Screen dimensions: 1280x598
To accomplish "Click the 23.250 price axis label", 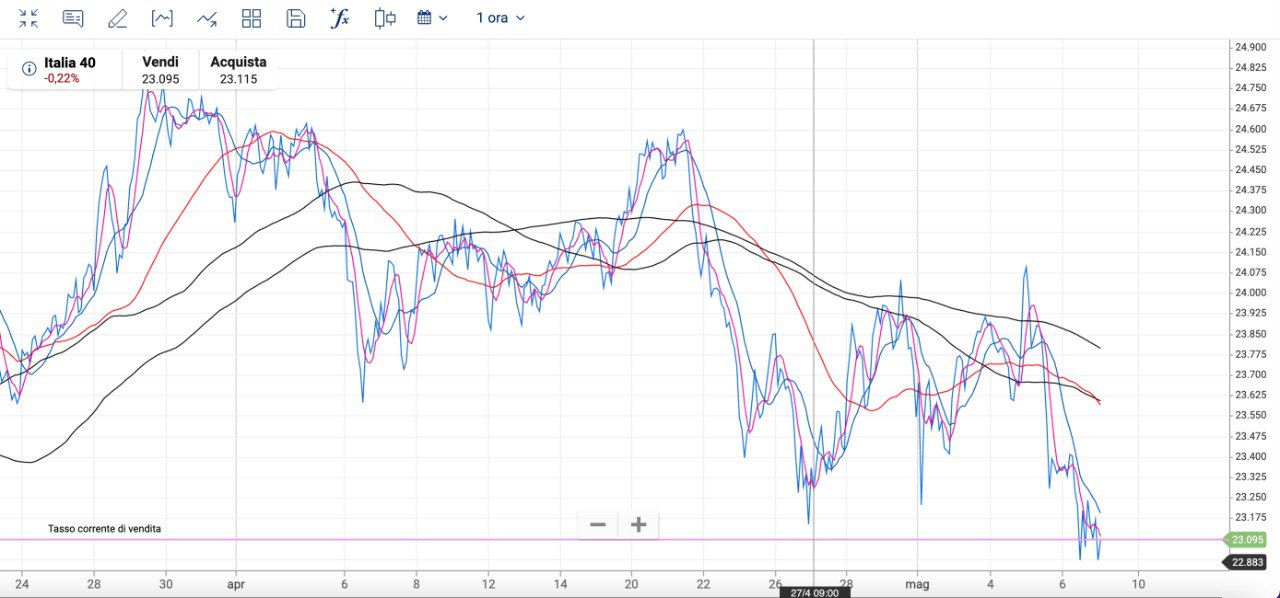I will (1250, 497).
